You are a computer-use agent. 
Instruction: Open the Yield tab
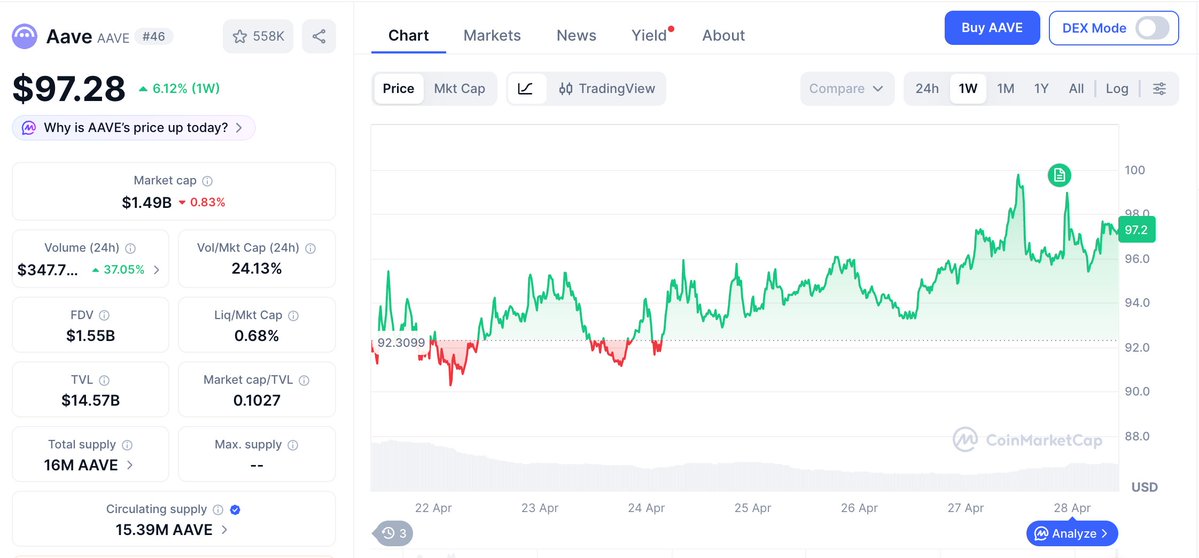[x=649, y=35]
